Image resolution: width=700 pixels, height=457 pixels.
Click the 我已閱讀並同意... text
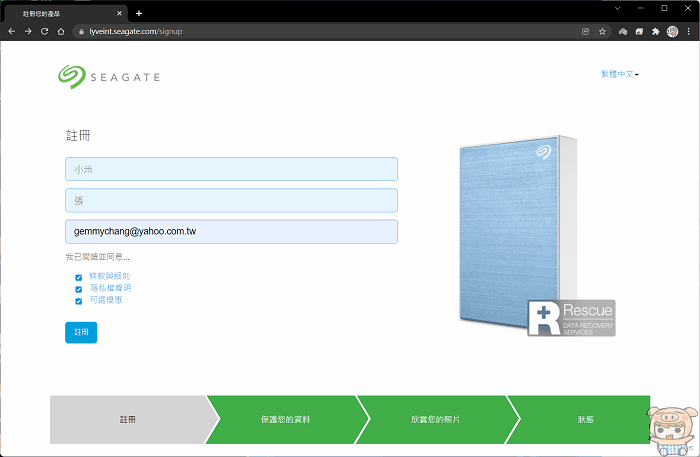(97, 257)
